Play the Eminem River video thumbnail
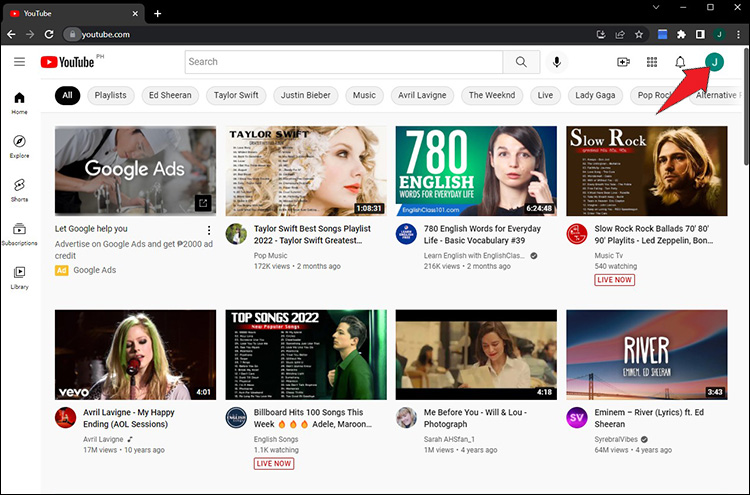Screen dimensions: 750x495 646,355
